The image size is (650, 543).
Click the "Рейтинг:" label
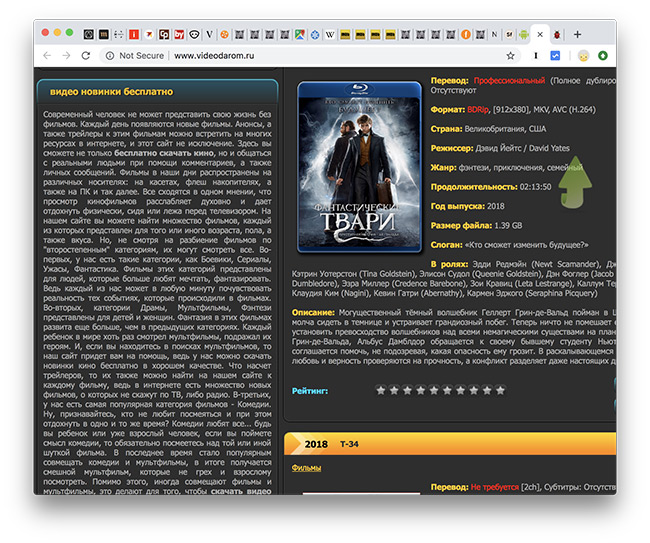[310, 391]
